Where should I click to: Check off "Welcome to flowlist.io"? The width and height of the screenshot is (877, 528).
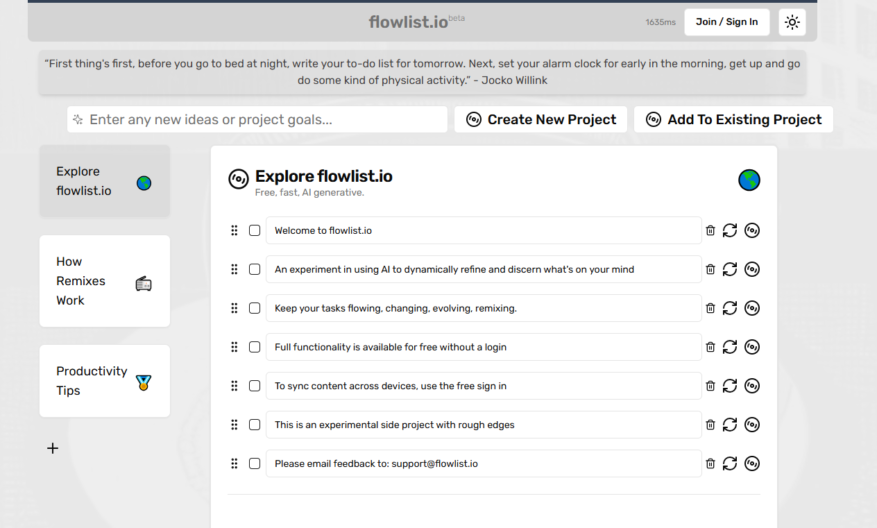coord(254,230)
